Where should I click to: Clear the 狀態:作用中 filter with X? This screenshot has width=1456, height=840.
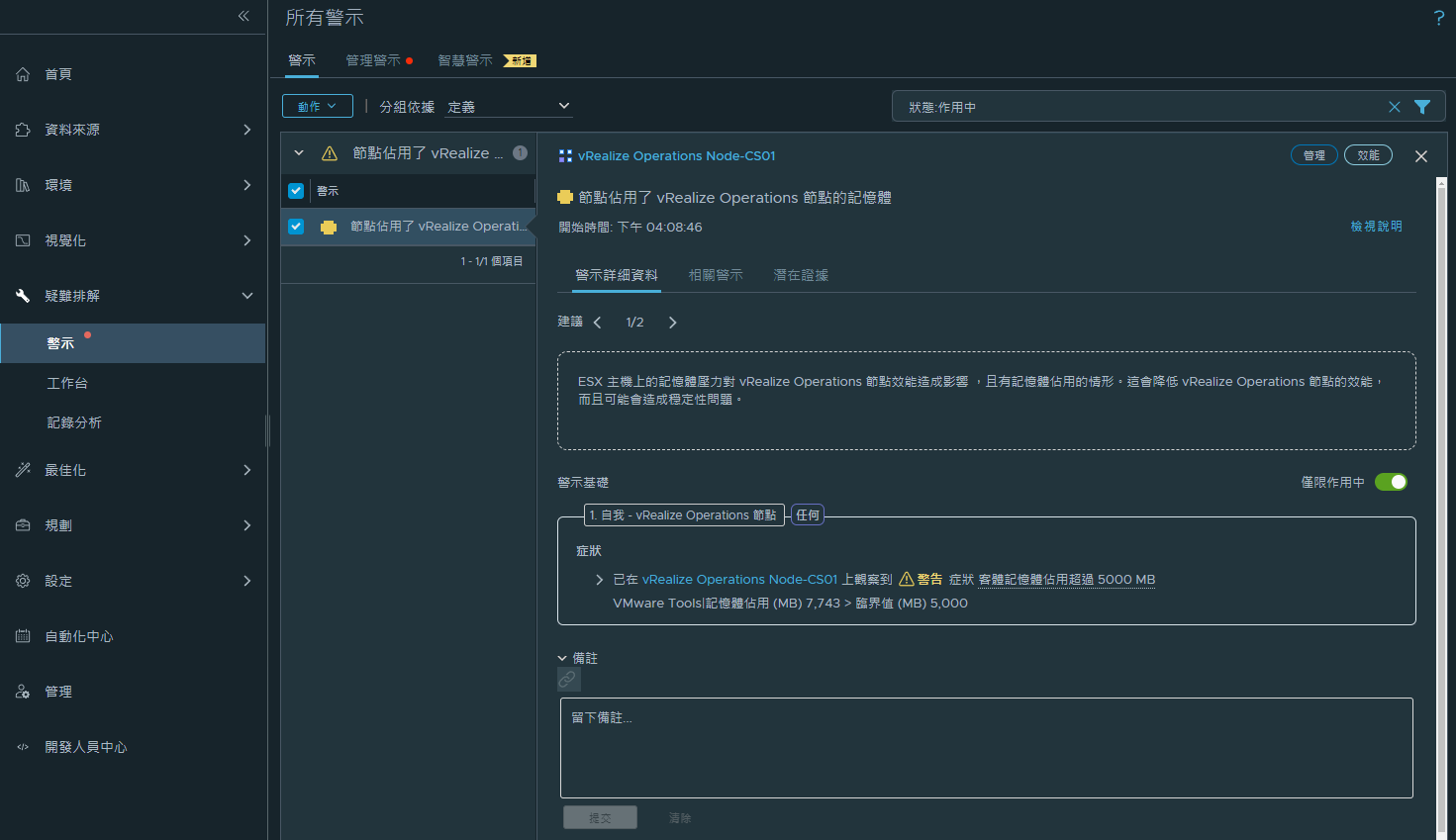(x=1394, y=107)
